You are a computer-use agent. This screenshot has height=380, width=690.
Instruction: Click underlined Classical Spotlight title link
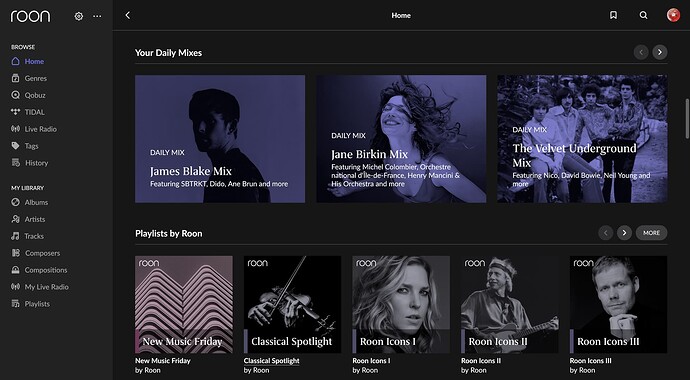point(272,361)
